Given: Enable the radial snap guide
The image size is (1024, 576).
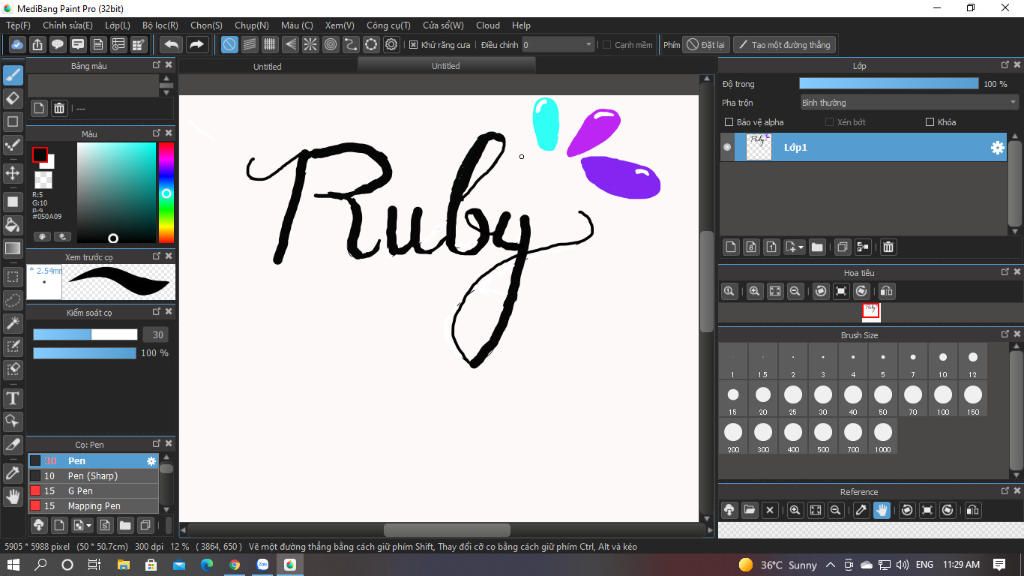Looking at the screenshot, I should (310, 44).
